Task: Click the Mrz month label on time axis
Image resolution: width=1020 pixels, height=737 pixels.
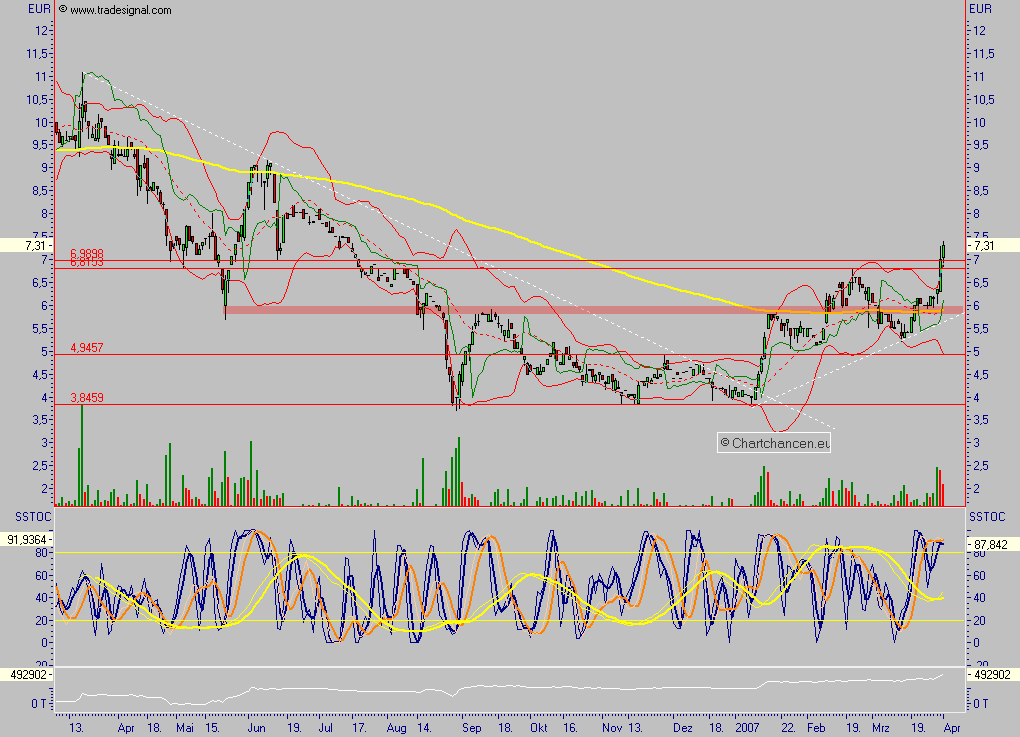Action: tap(881, 728)
